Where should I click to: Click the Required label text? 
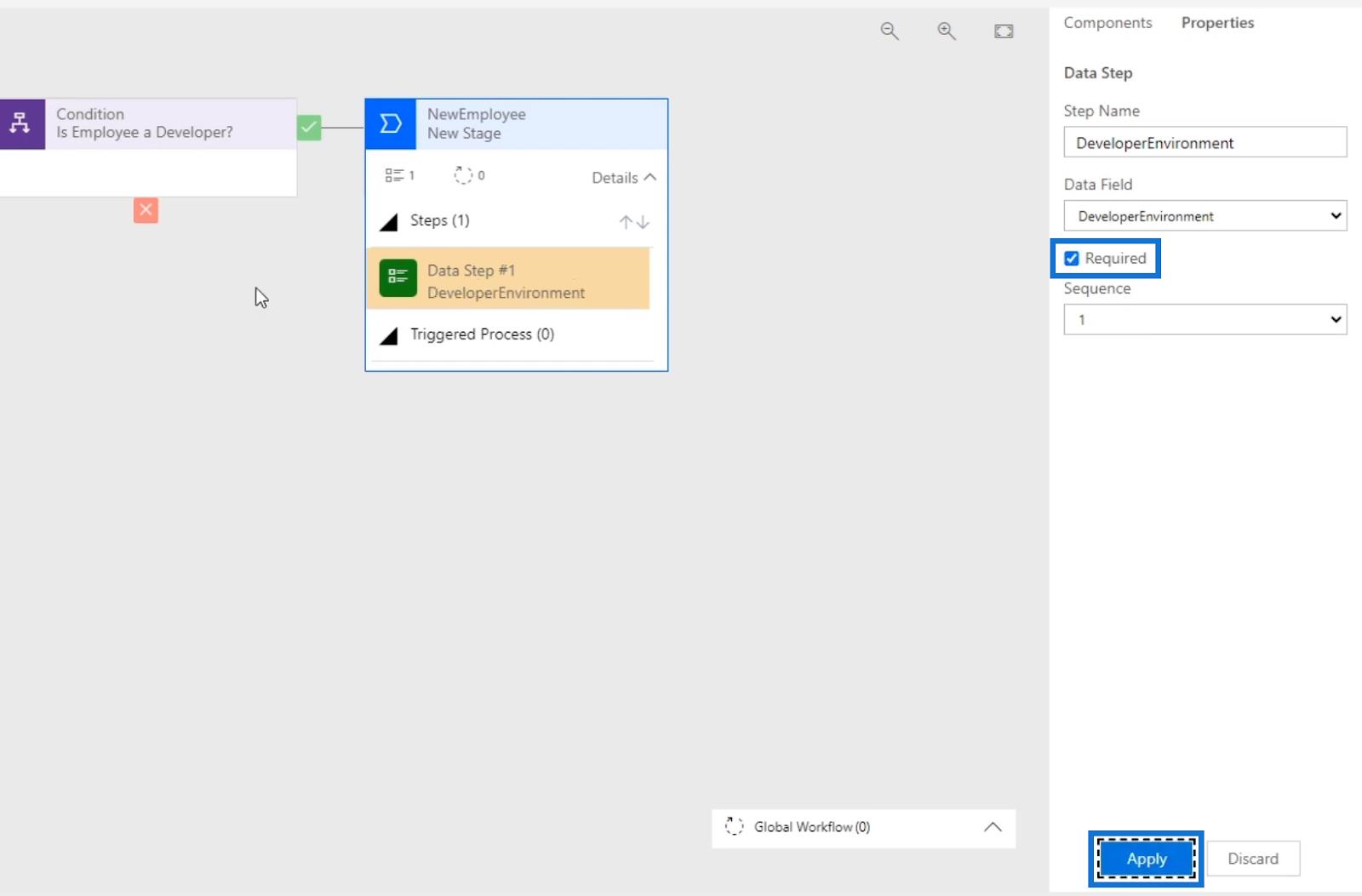1115,259
